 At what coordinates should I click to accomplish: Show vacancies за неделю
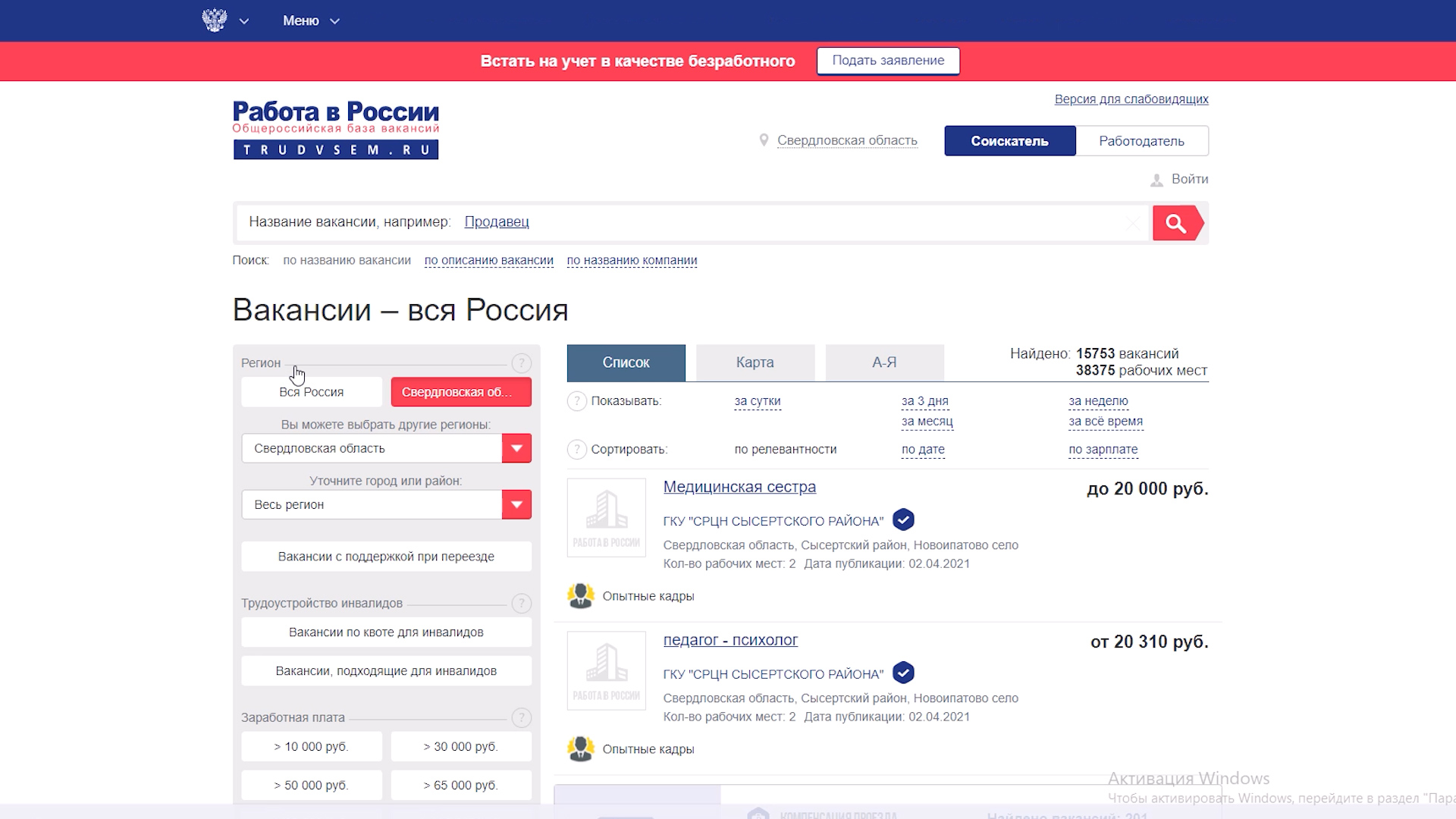(x=1098, y=401)
